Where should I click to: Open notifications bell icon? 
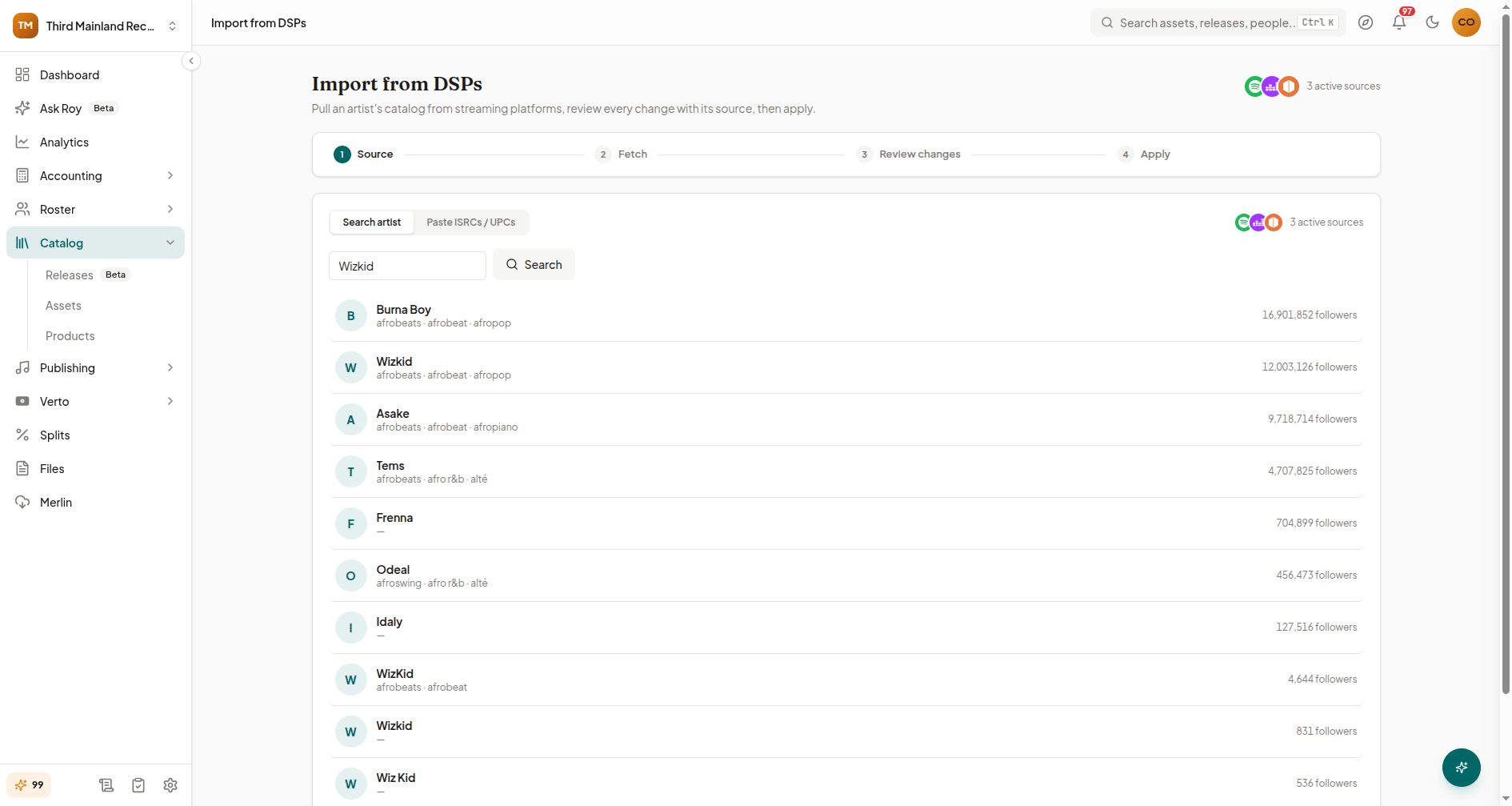[x=1399, y=22]
